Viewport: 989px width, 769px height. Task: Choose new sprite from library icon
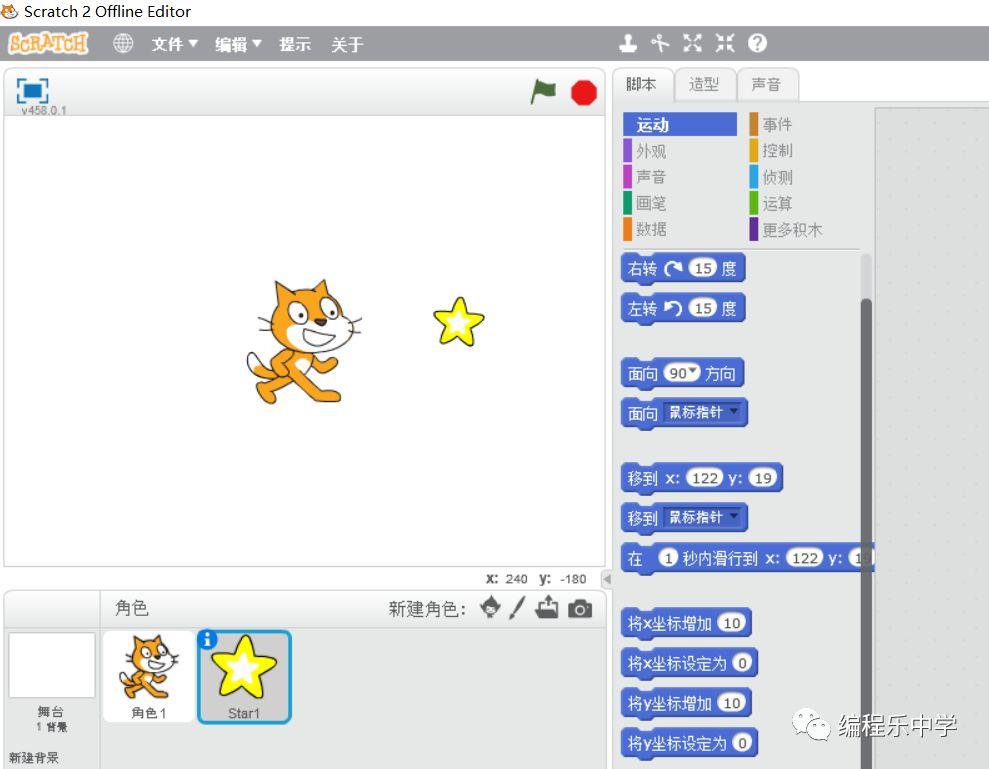(x=490, y=608)
